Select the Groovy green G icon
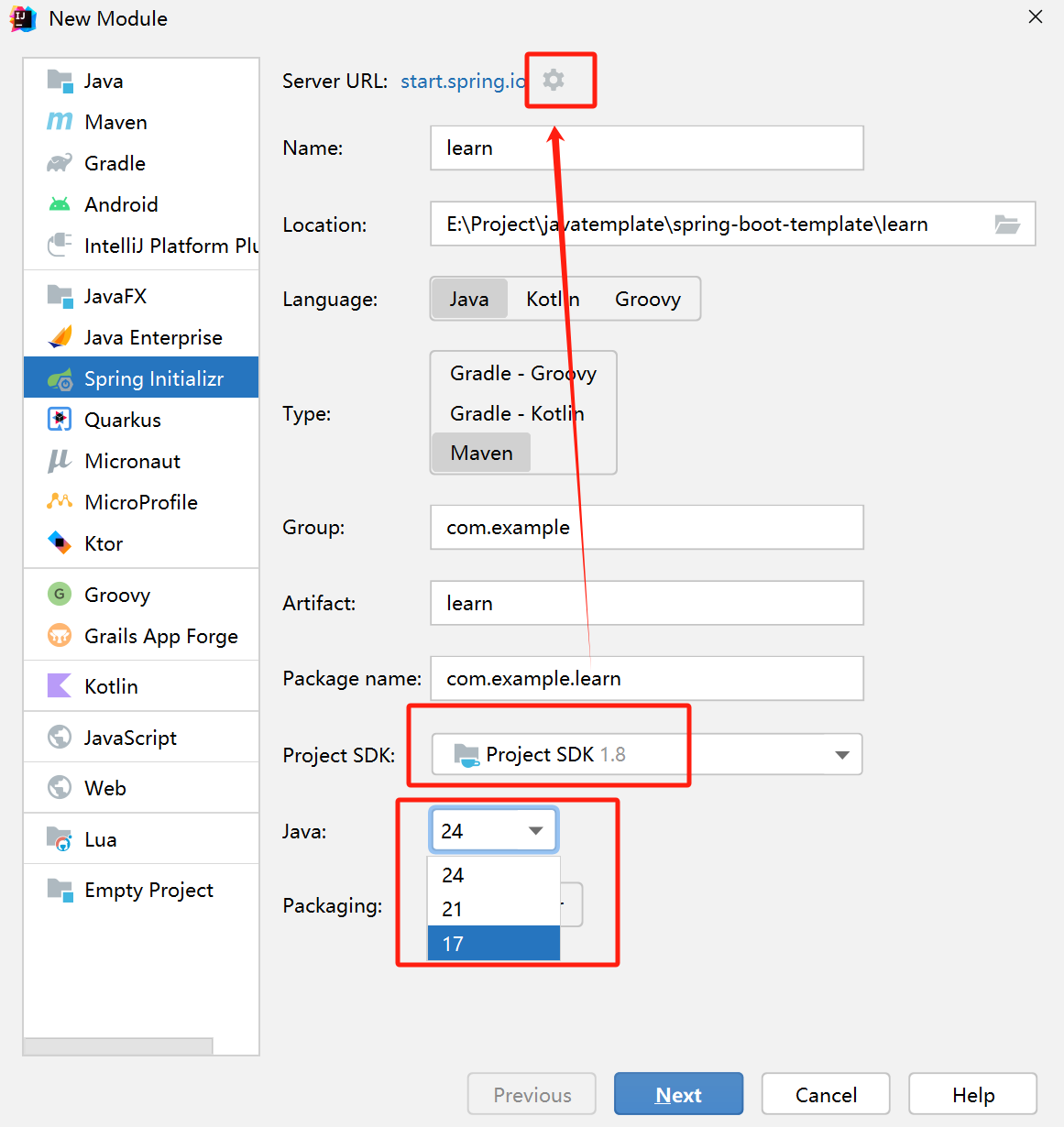Screen dimensions: 1064x1127 pyautogui.click(x=60, y=594)
